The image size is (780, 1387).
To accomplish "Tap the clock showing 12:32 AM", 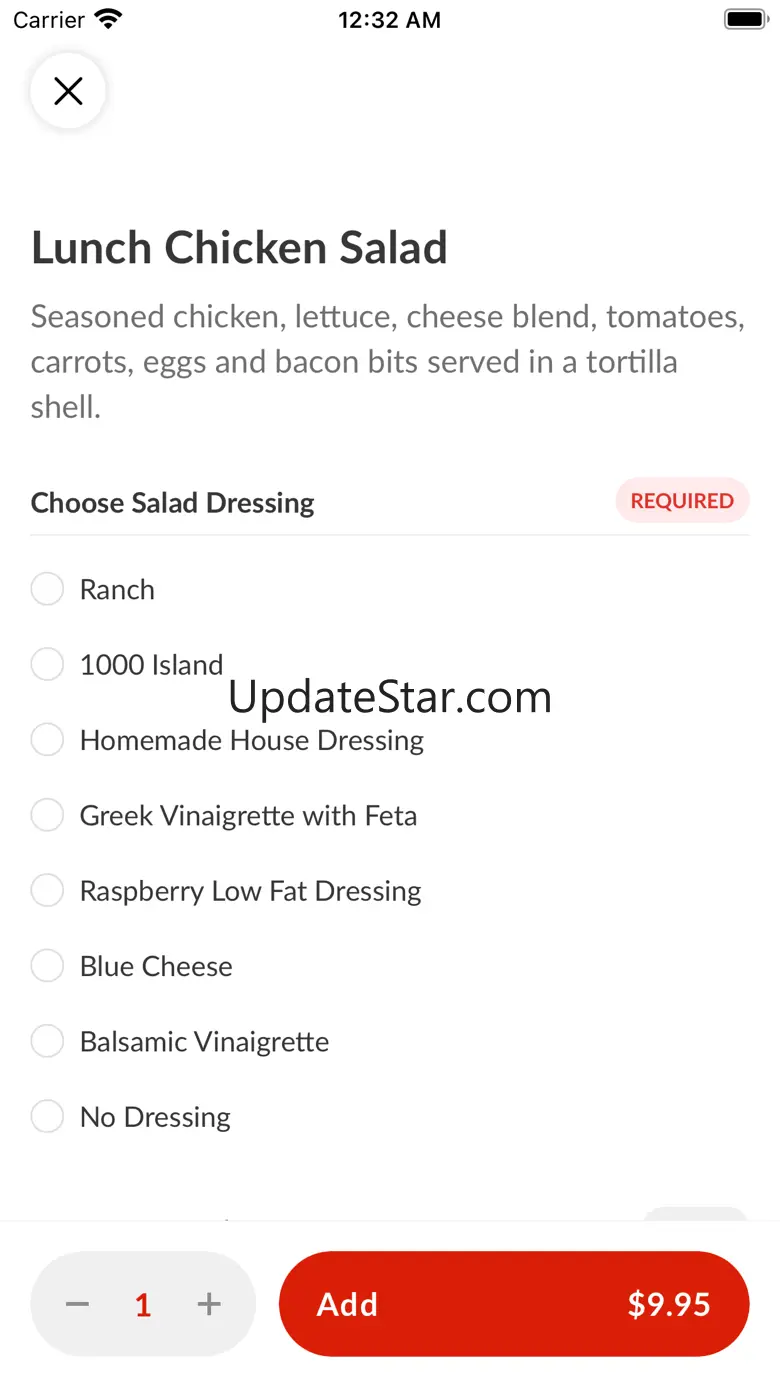I will 389,20.
